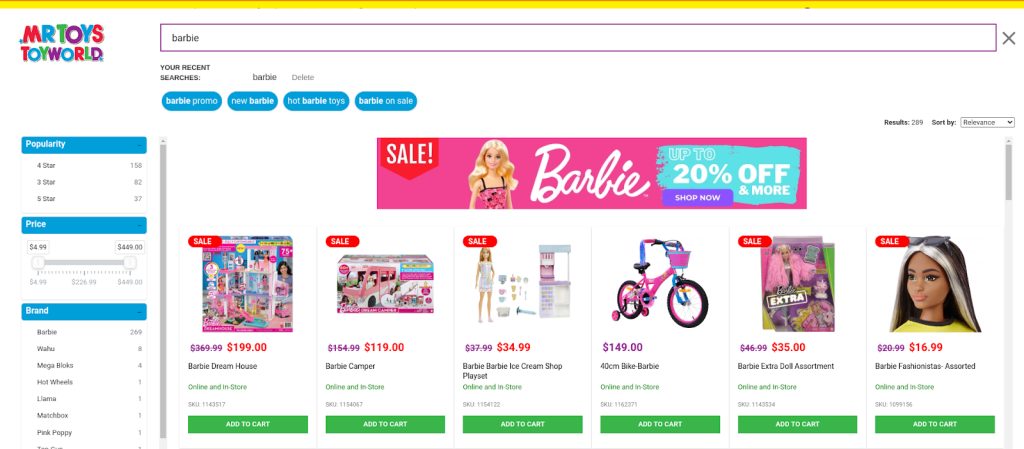Select the 'barbie on sale' suggestion chip
This screenshot has height=449, width=1024.
coord(385,101)
